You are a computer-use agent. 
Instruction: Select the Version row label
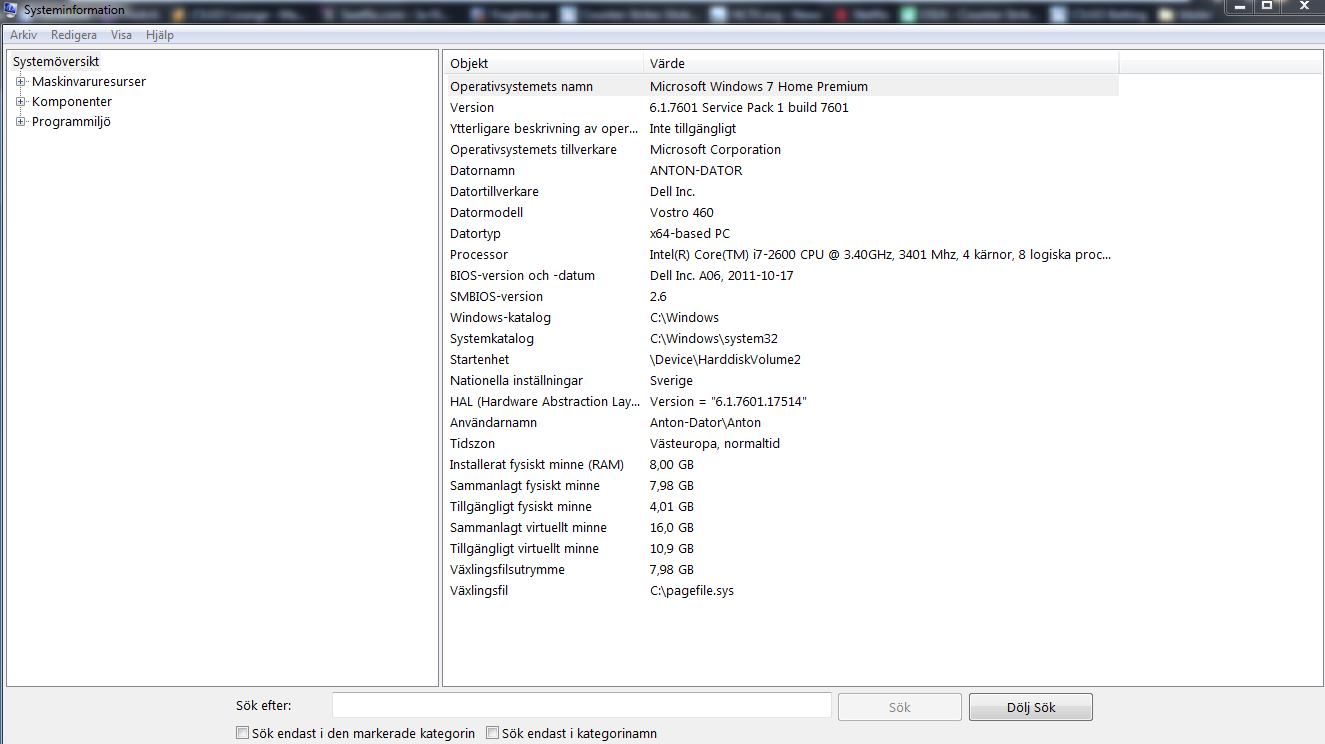[x=472, y=108]
